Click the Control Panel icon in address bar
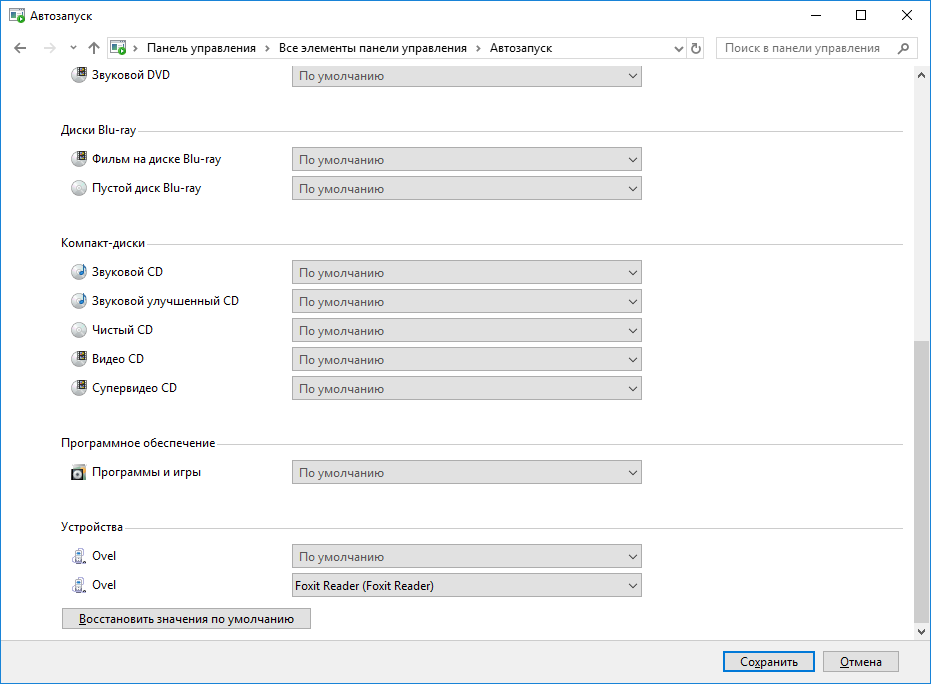931x684 pixels. [x=118, y=48]
